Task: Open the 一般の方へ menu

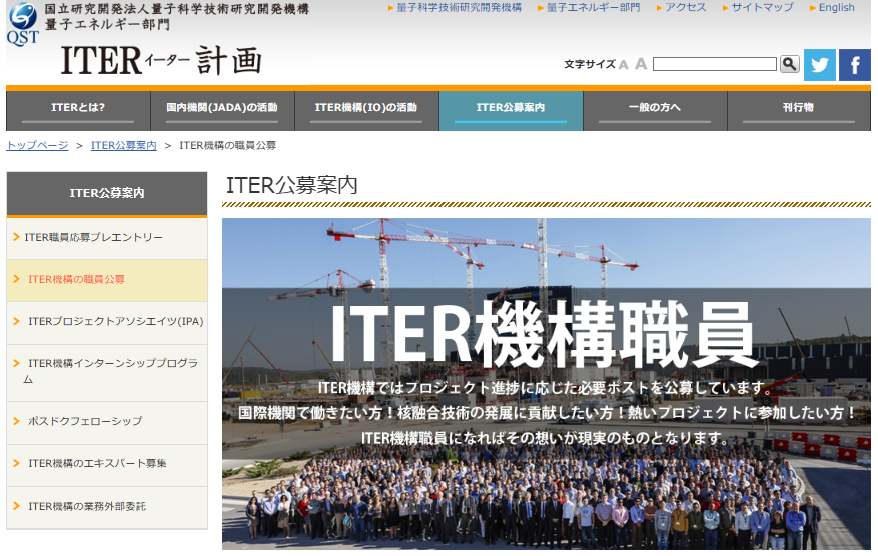Action: point(655,111)
